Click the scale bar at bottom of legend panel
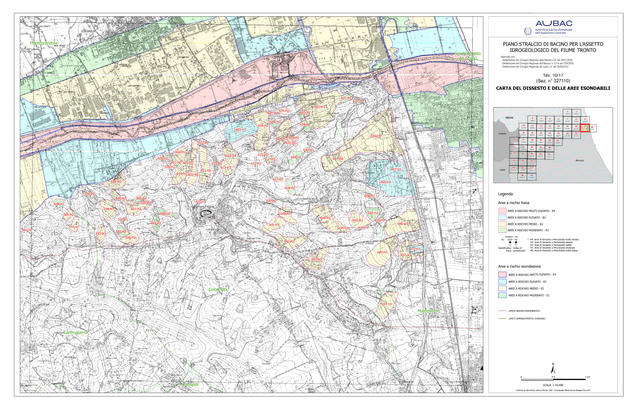Viewport: 640px width, 409px height. [x=556, y=379]
